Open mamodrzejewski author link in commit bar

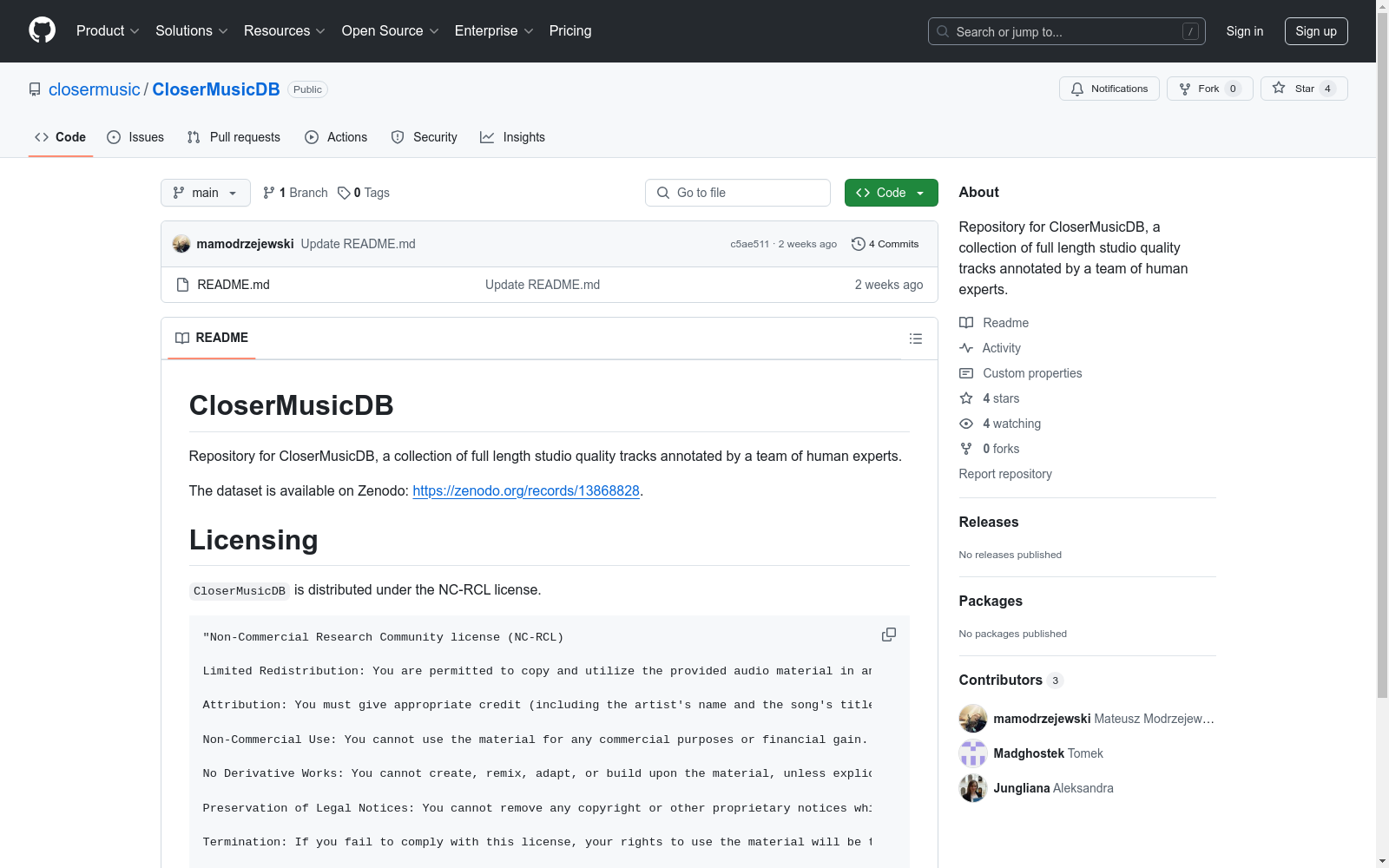245,244
